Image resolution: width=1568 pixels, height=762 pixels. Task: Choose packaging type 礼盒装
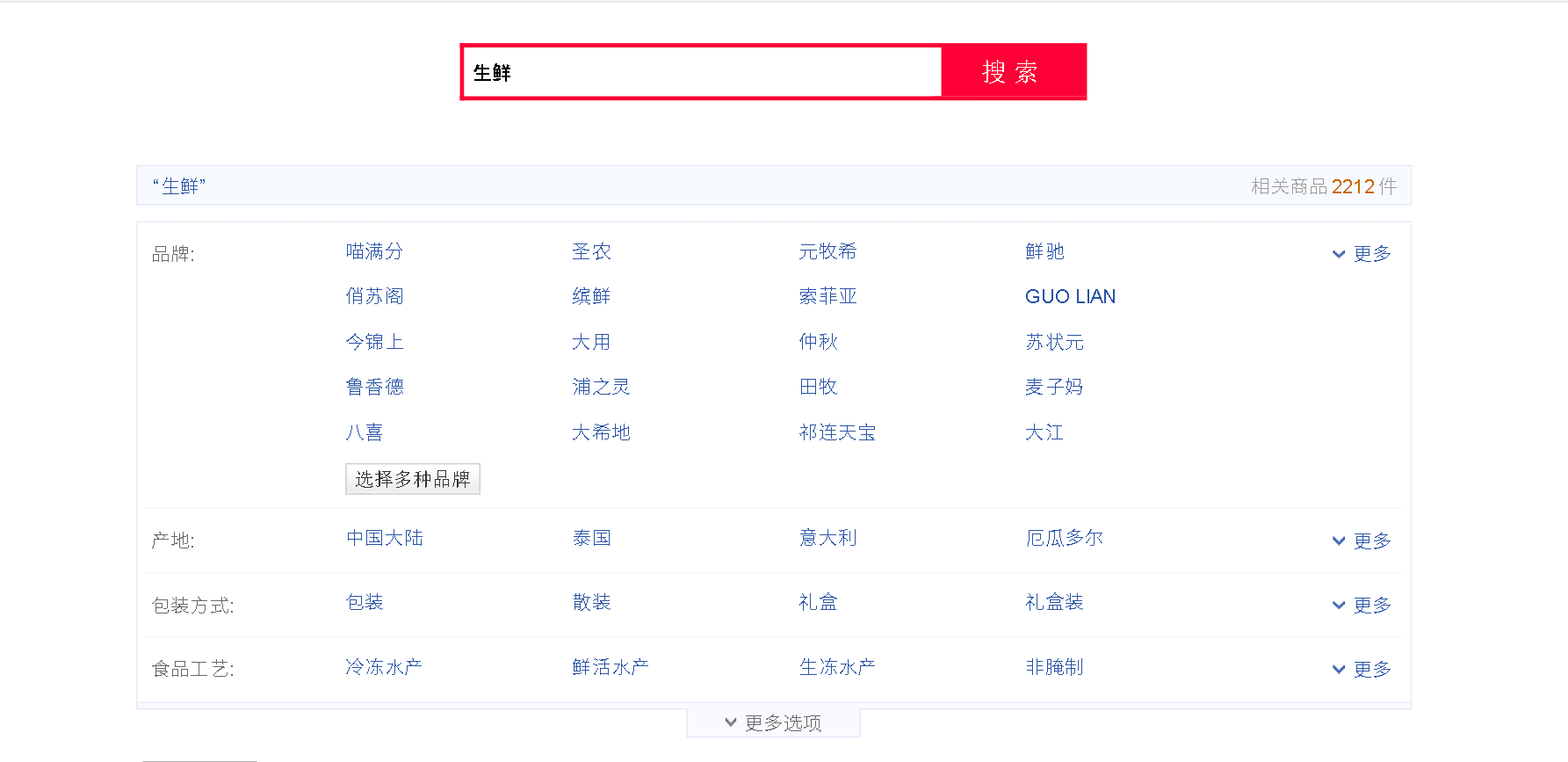pos(1054,602)
